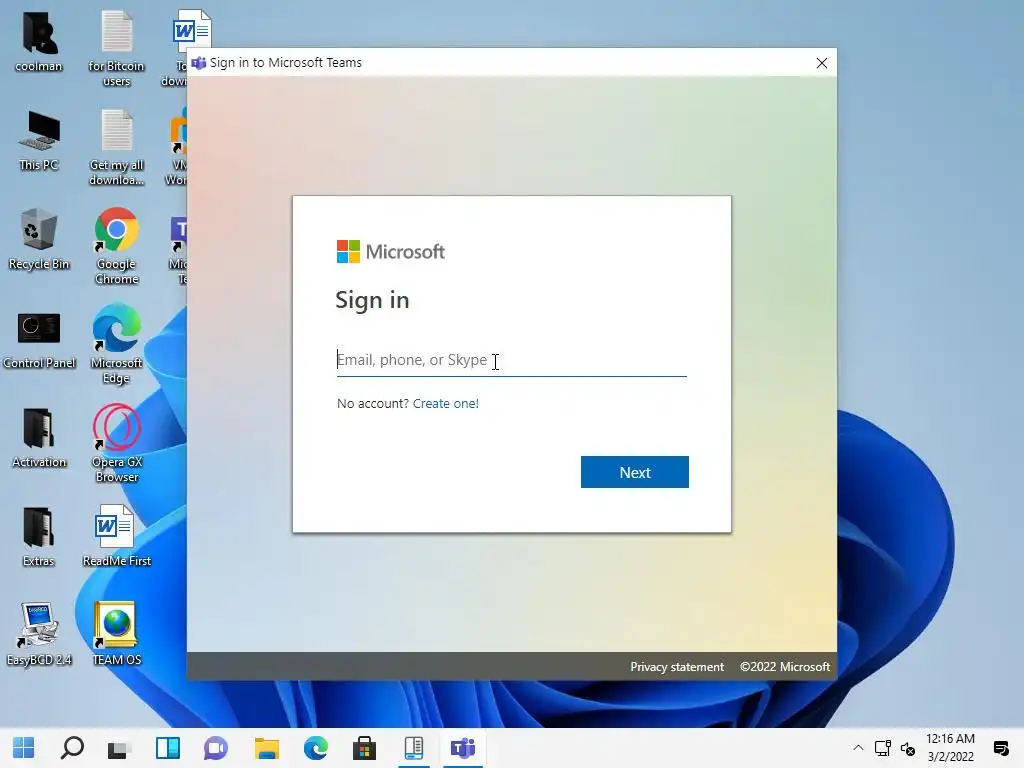
Task: Close the Sign in to Microsoft Teams window
Action: pos(822,63)
